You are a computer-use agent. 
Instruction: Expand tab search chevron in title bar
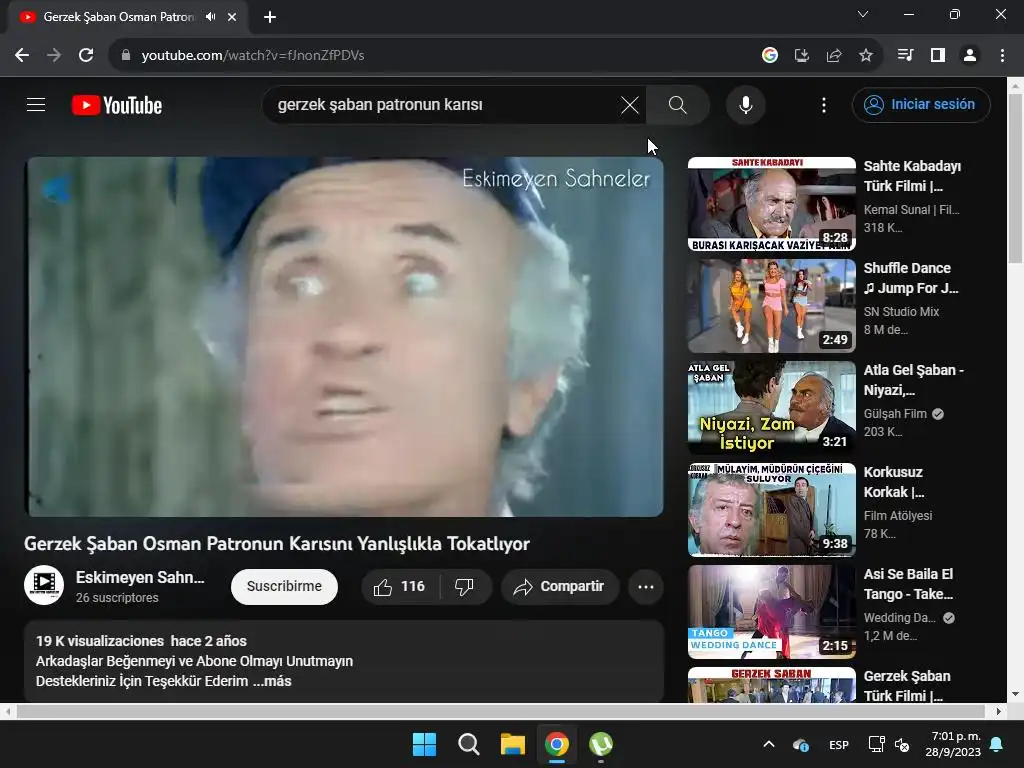click(x=863, y=14)
